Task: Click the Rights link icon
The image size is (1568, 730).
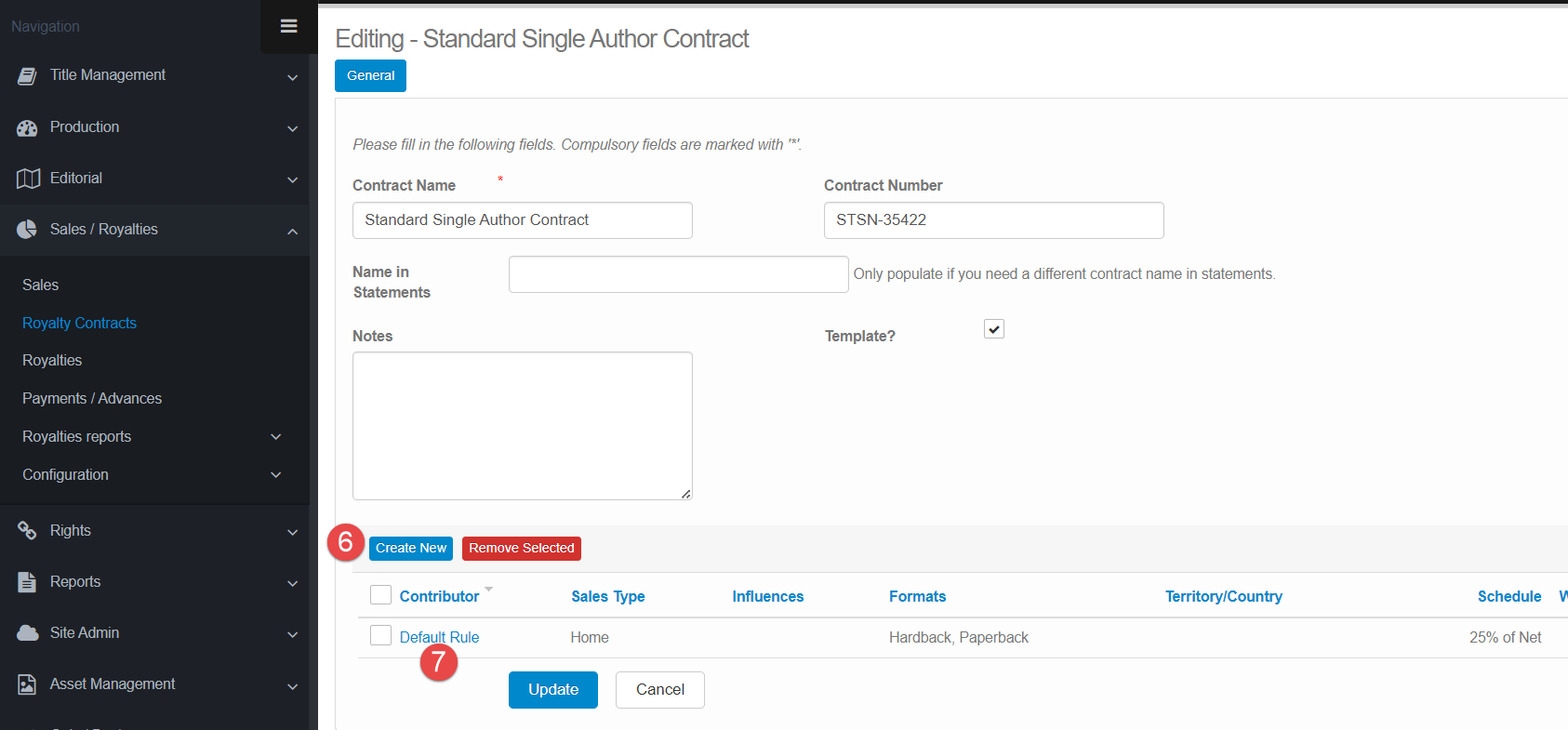Action: click(x=27, y=531)
